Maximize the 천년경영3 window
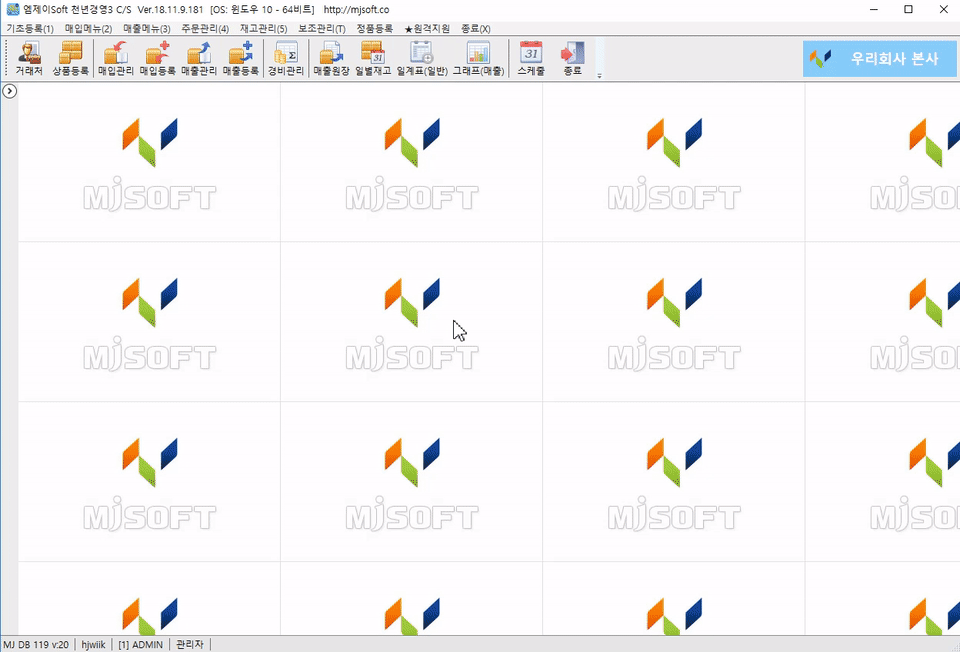 tap(909, 9)
